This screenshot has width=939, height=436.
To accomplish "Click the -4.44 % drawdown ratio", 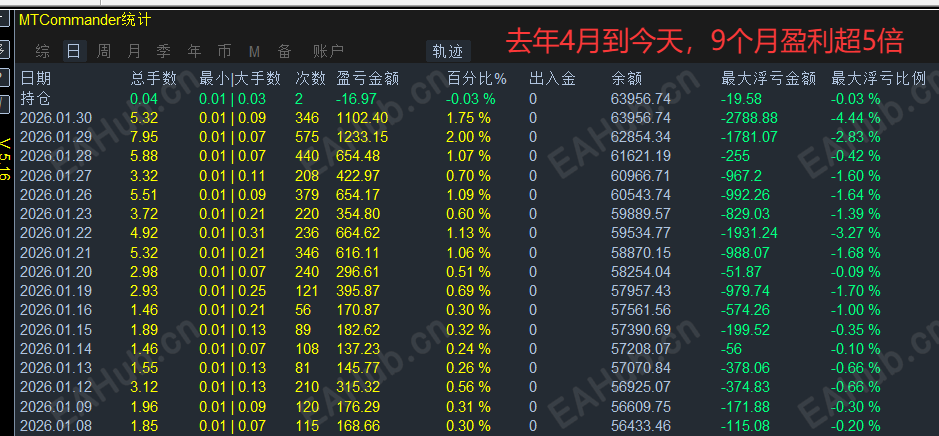I will coord(856,118).
